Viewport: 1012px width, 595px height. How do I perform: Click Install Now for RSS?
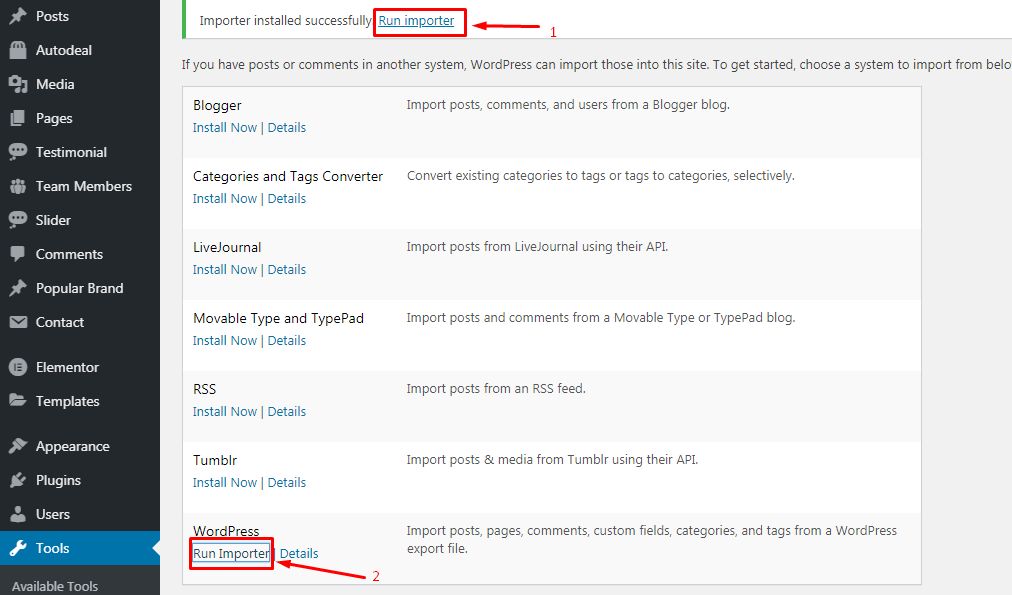pos(225,412)
